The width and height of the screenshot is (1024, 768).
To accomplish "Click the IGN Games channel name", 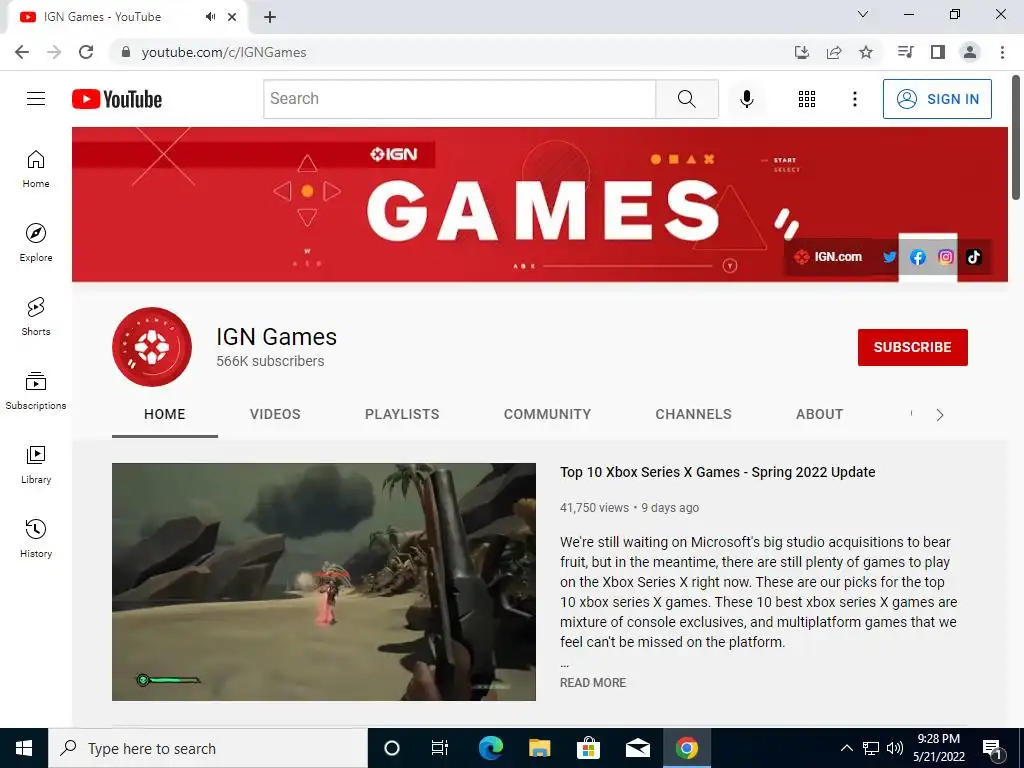I will (276, 337).
